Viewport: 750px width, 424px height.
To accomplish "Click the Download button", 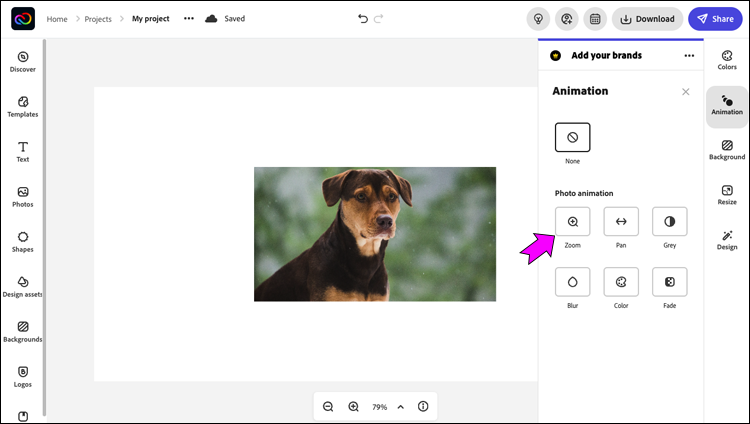I will coord(647,18).
